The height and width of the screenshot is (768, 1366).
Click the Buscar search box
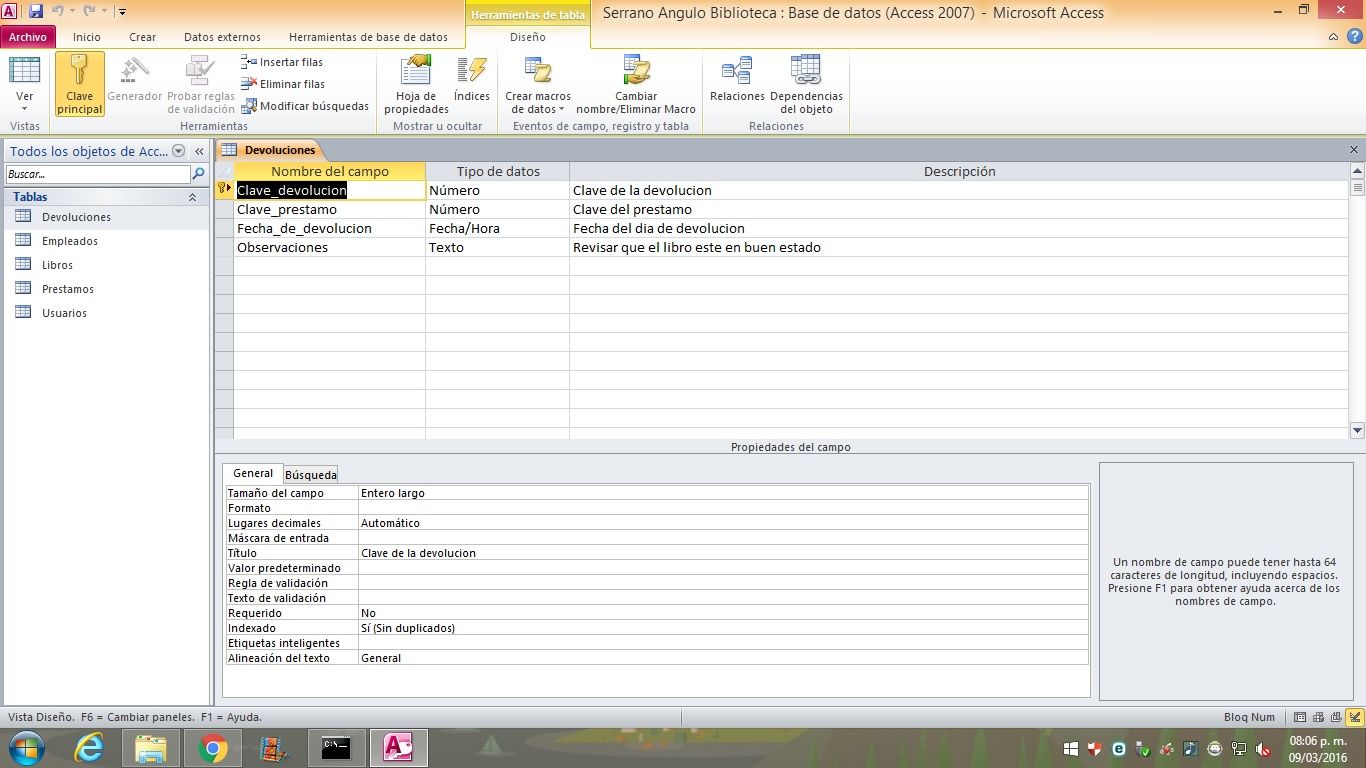[x=97, y=174]
